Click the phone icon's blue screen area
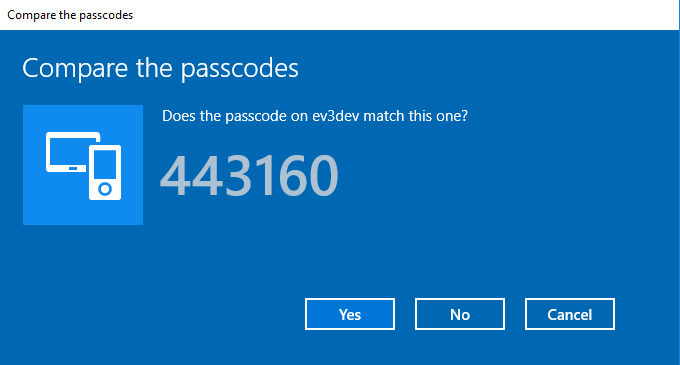 [105, 164]
